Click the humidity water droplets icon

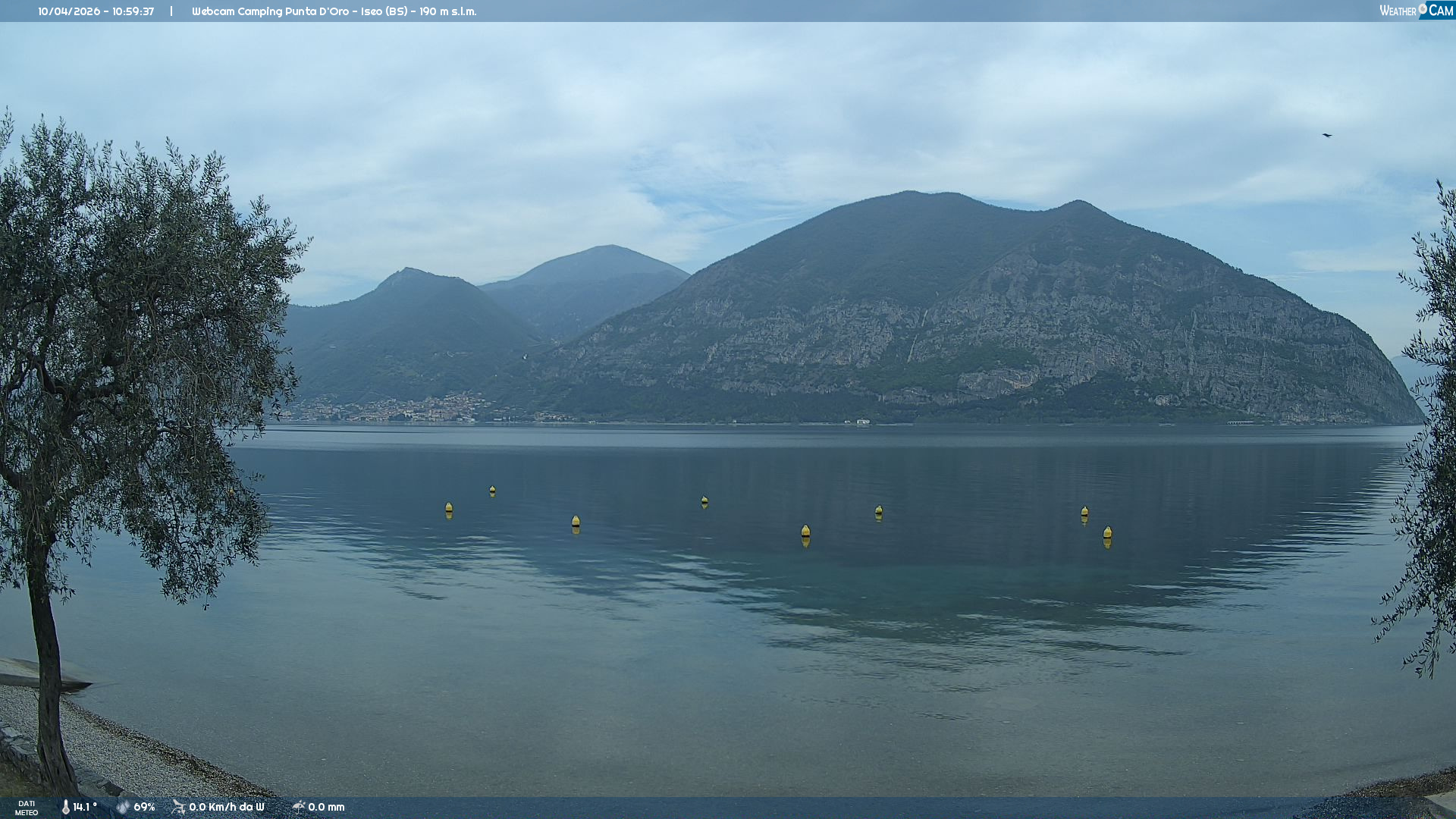123,807
